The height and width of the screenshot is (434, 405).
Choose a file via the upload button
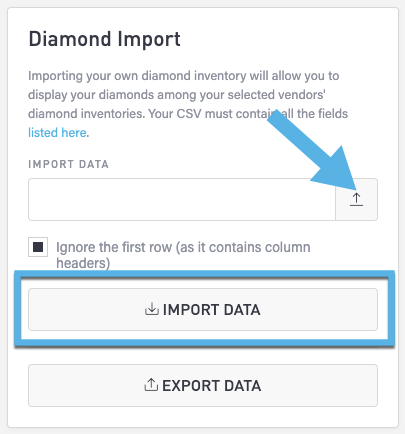click(x=356, y=199)
